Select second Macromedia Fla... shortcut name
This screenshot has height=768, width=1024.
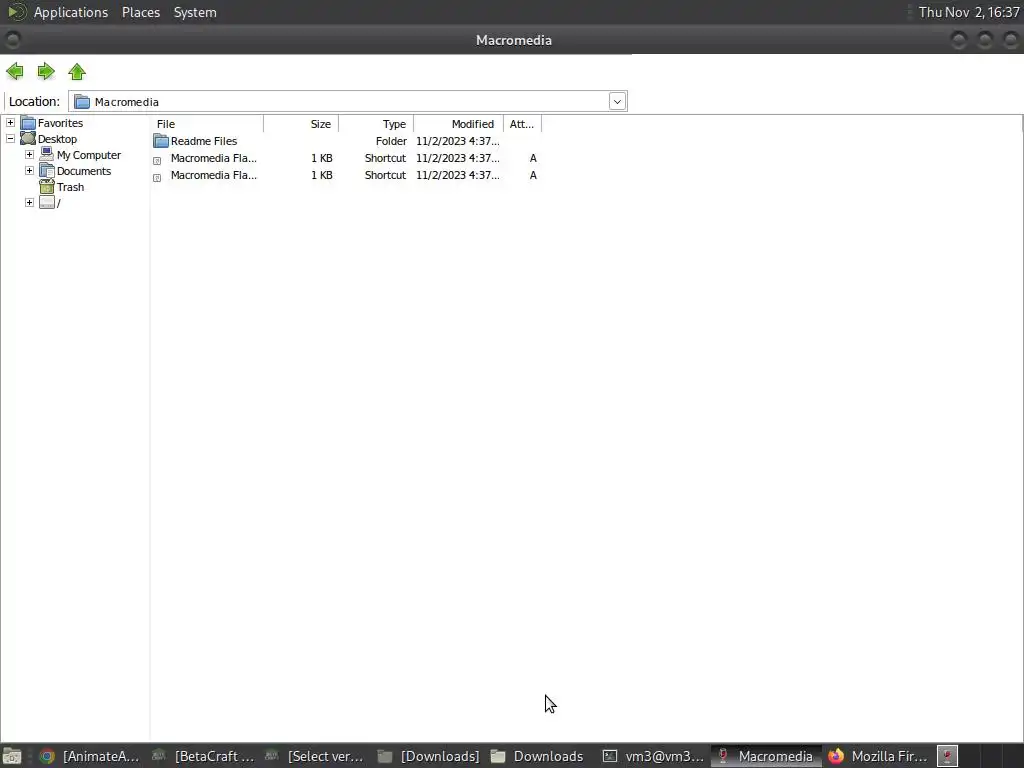[x=214, y=175]
